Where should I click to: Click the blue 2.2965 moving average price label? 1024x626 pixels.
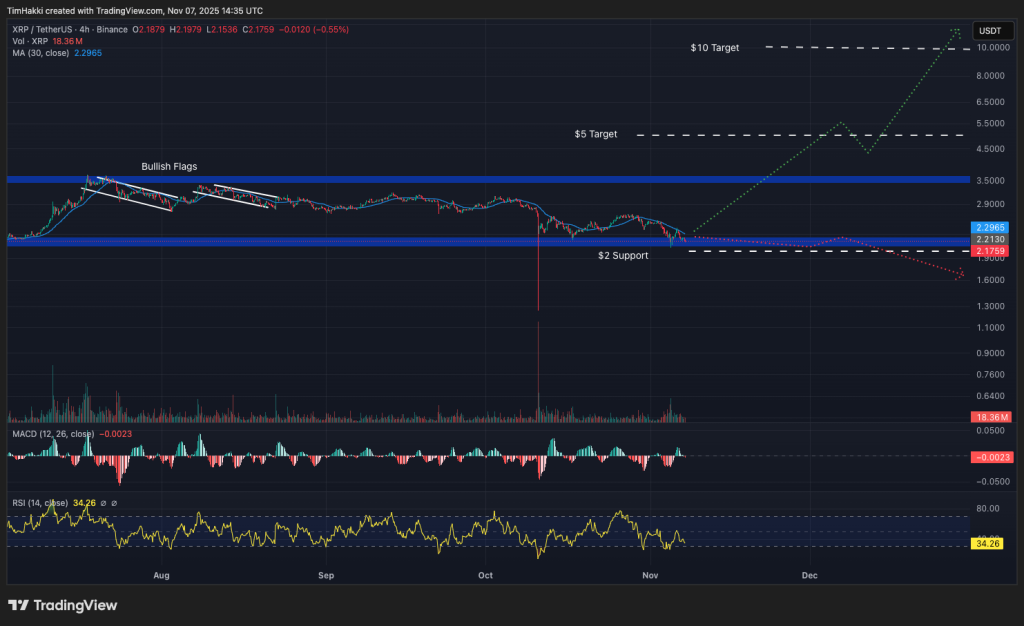point(988,227)
